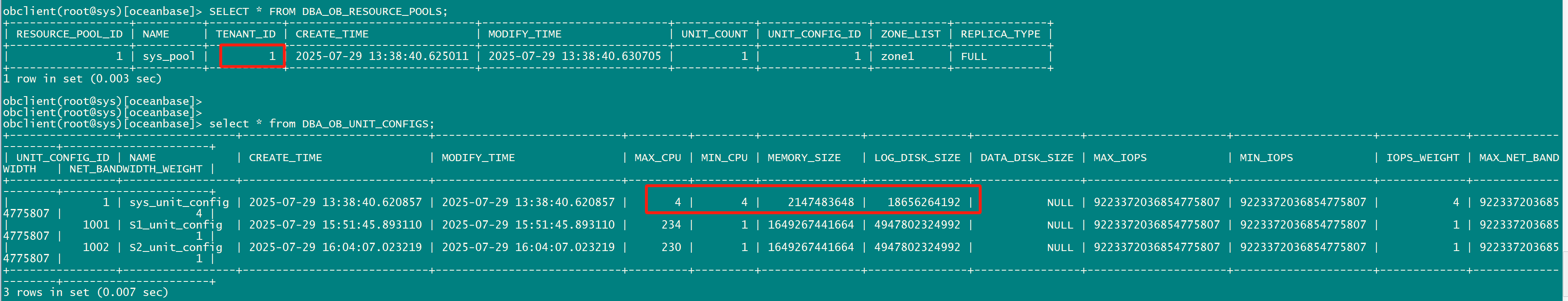The image size is (1568, 301).
Task: Select the TENANT_ID column header
Action: coord(246,34)
